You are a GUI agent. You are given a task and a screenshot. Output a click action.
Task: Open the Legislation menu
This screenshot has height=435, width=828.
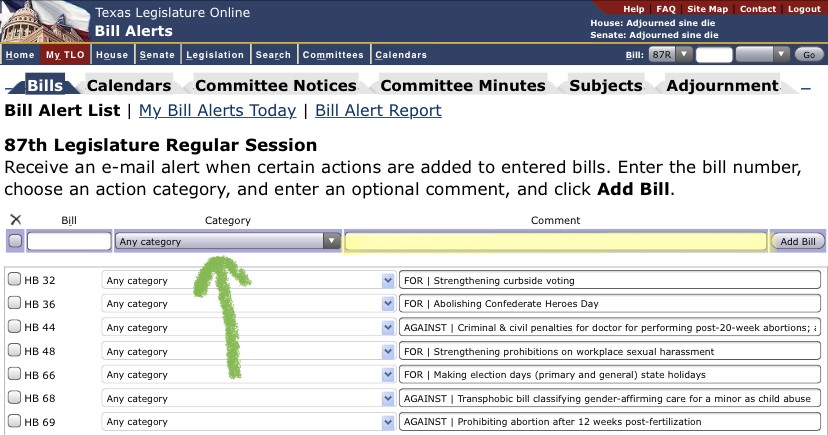point(215,55)
